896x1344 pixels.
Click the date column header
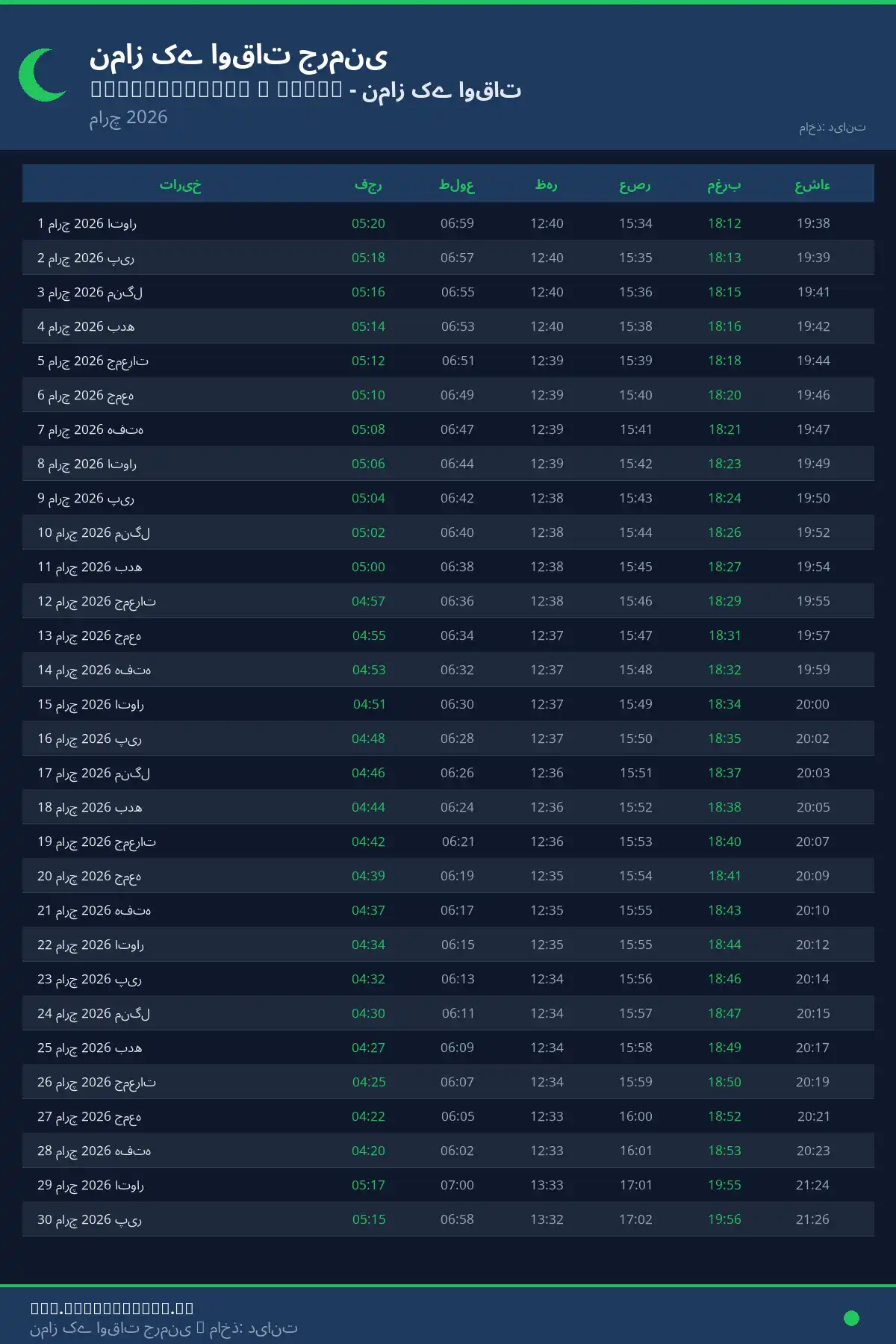point(180,184)
